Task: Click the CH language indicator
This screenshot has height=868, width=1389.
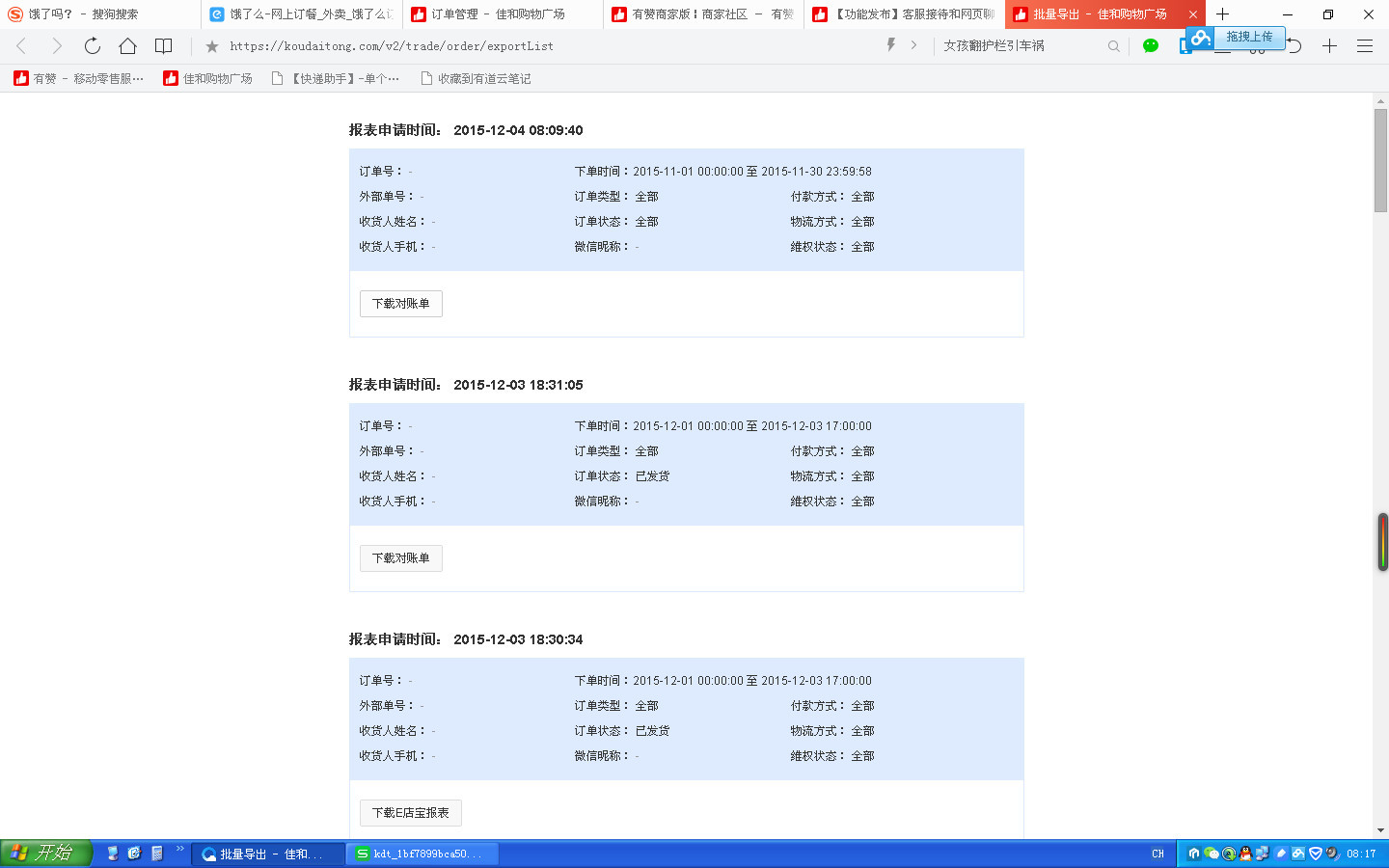Action: coord(1157,854)
